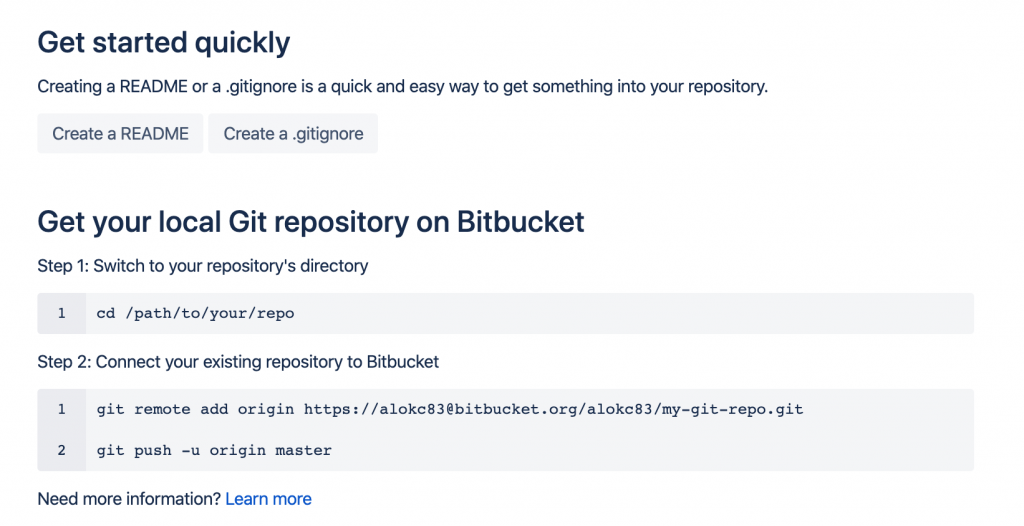The height and width of the screenshot is (526, 1024).
Task: Click the git push -u origin master line
Action: pos(214,450)
